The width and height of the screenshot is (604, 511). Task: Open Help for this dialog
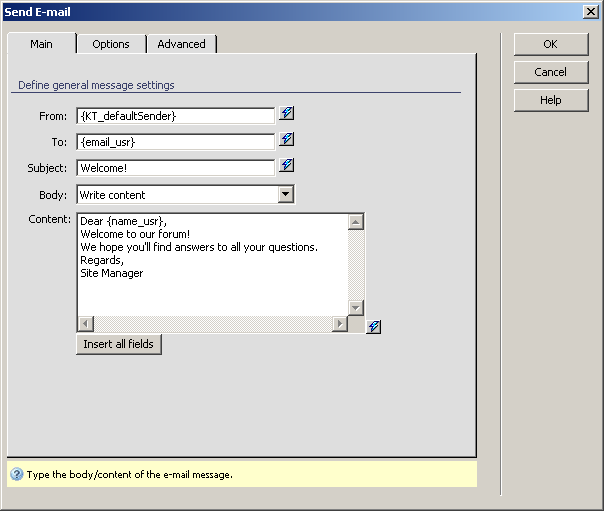550,100
